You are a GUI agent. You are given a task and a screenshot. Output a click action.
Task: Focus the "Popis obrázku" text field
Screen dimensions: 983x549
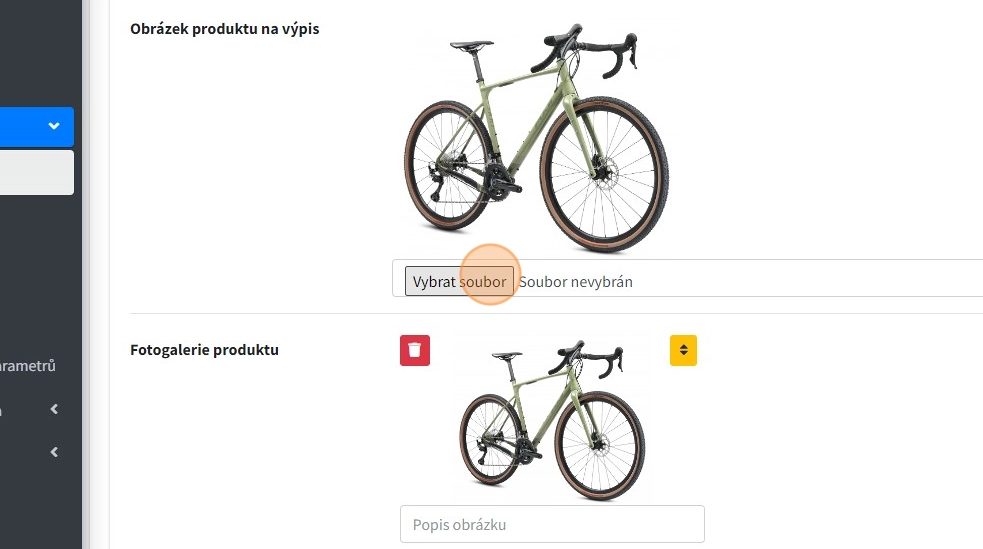(552, 524)
